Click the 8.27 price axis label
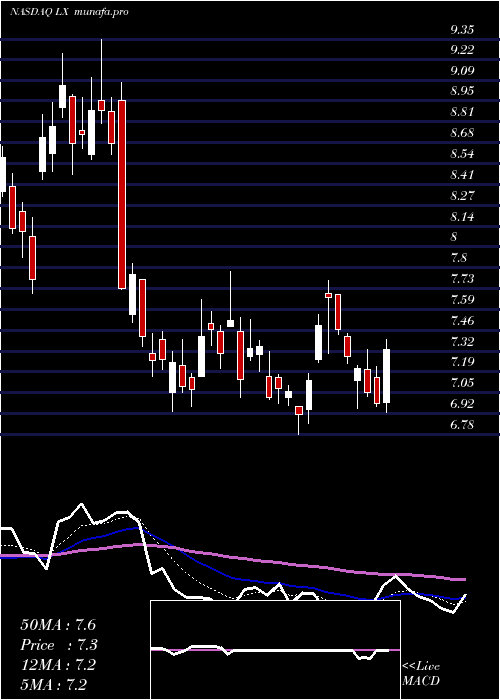The image size is (500, 700). tap(462, 196)
